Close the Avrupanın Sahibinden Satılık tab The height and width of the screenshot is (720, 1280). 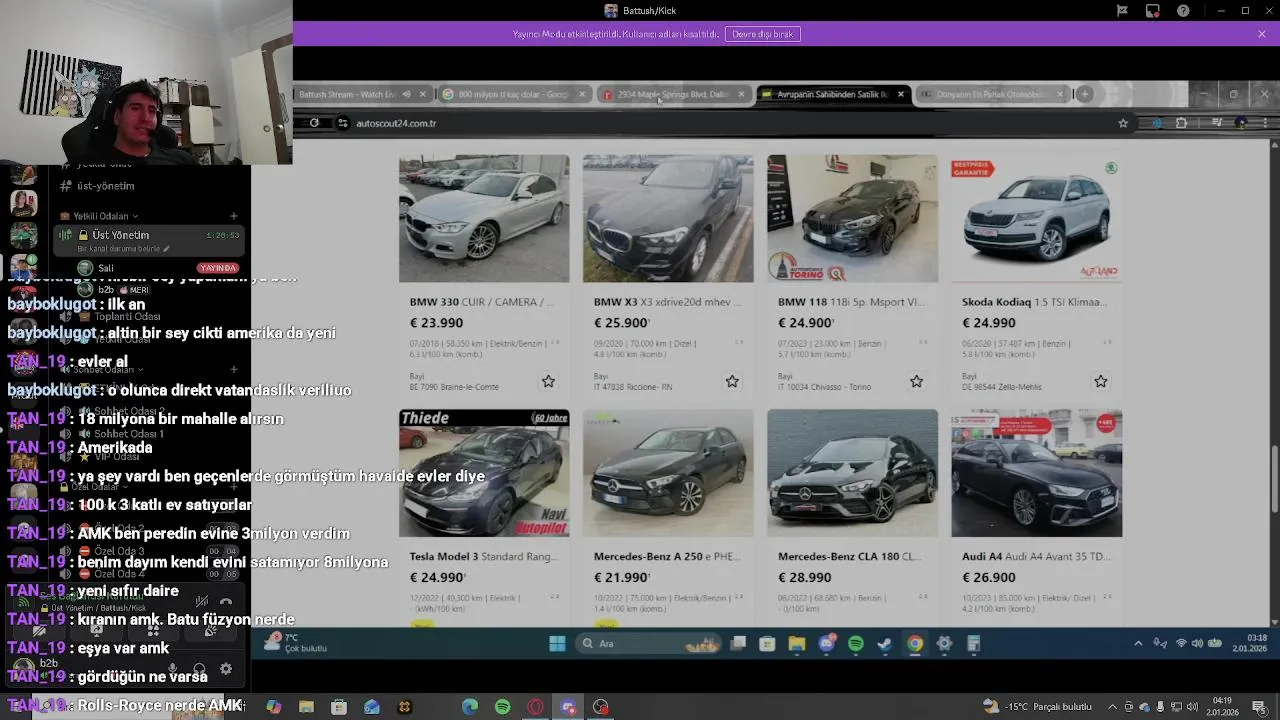pyautogui.click(x=901, y=94)
